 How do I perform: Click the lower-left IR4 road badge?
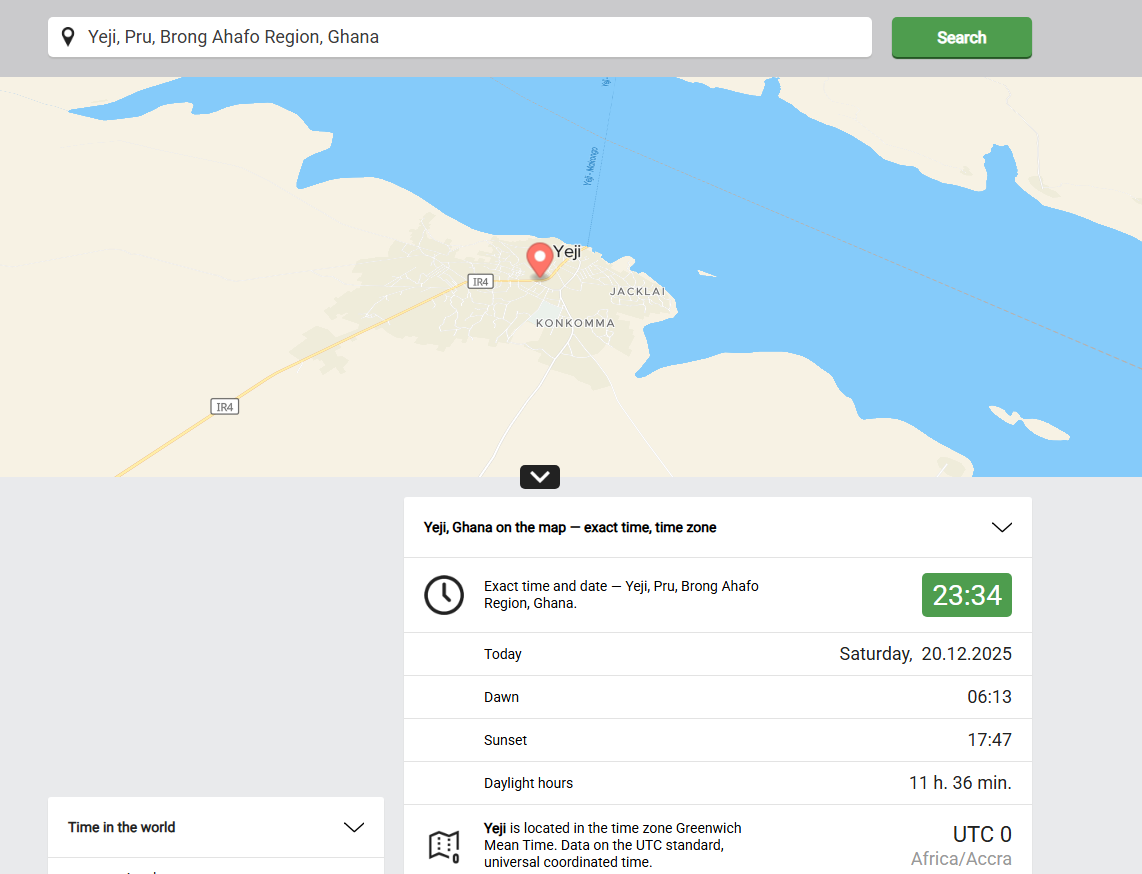(x=224, y=406)
